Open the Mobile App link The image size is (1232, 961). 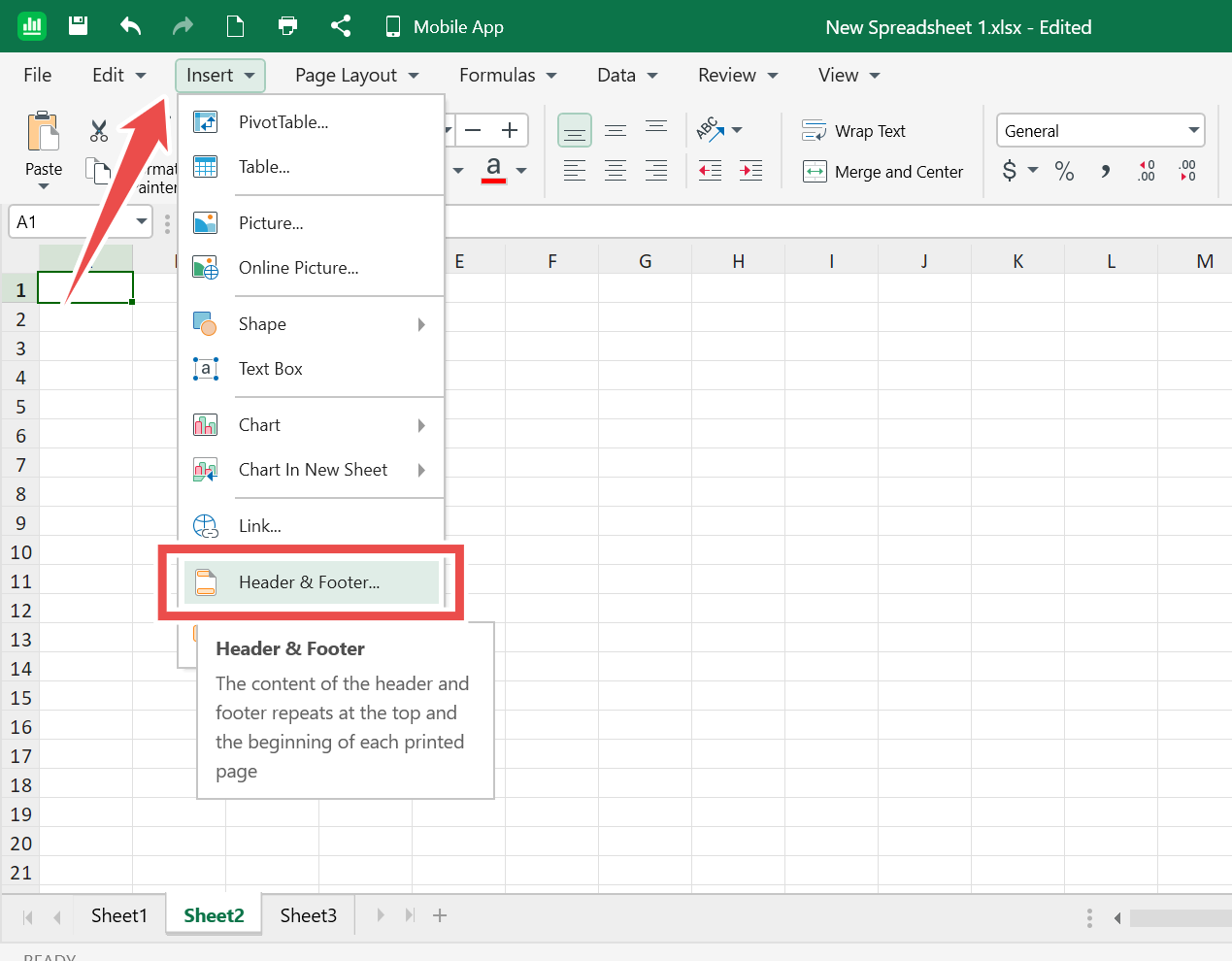[445, 26]
